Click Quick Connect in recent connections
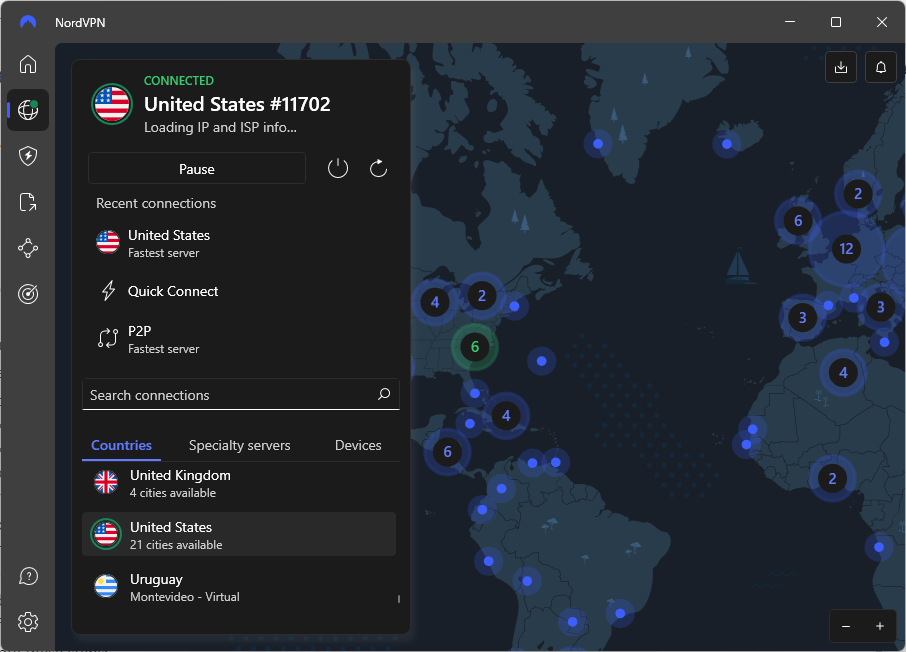Image resolution: width=906 pixels, height=652 pixels. pos(241,291)
